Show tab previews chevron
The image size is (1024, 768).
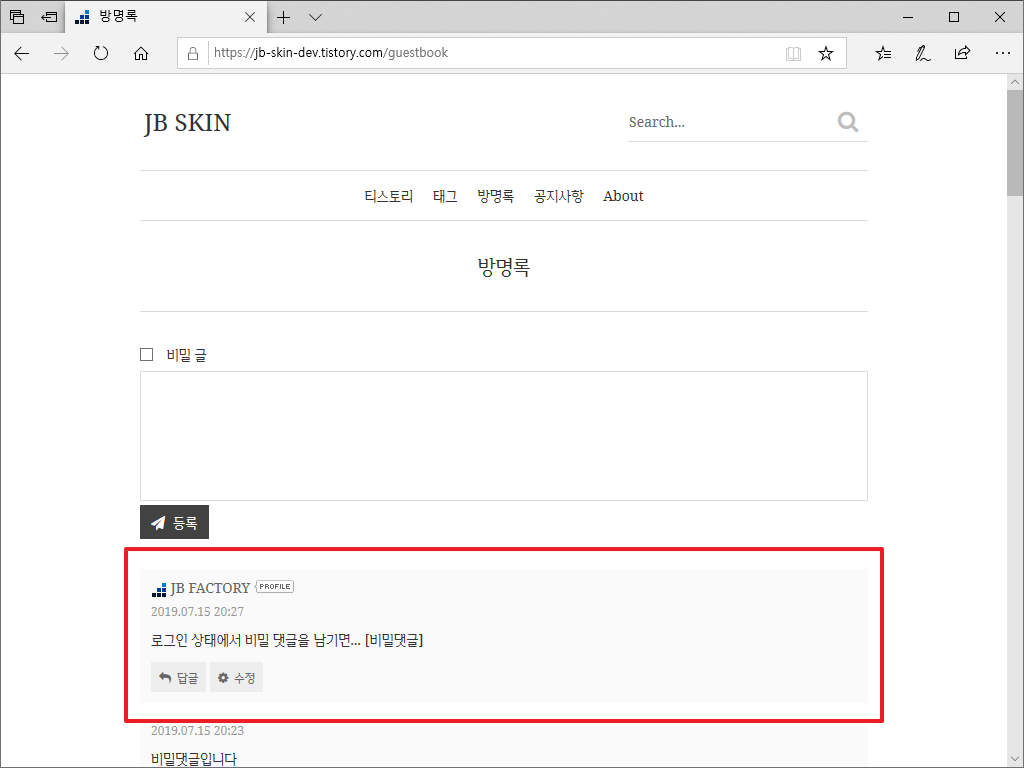315,18
